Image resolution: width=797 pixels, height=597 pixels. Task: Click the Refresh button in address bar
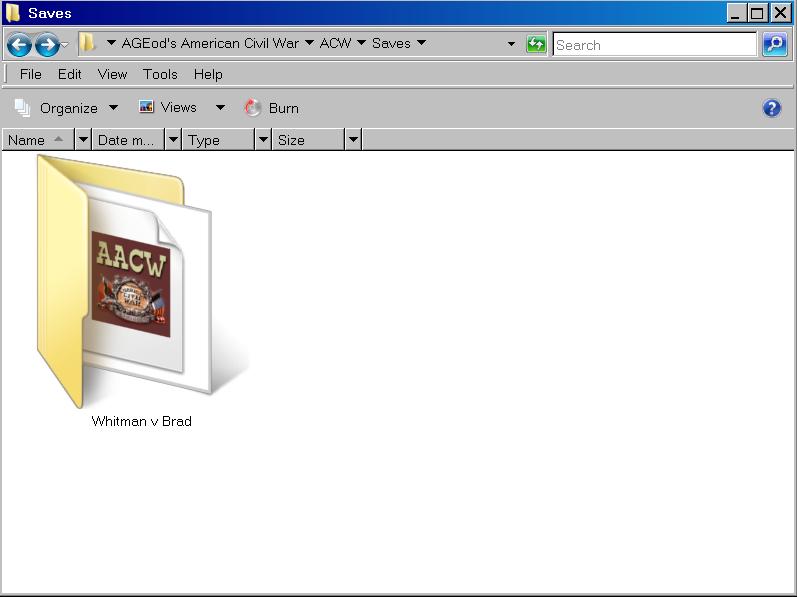[x=537, y=44]
